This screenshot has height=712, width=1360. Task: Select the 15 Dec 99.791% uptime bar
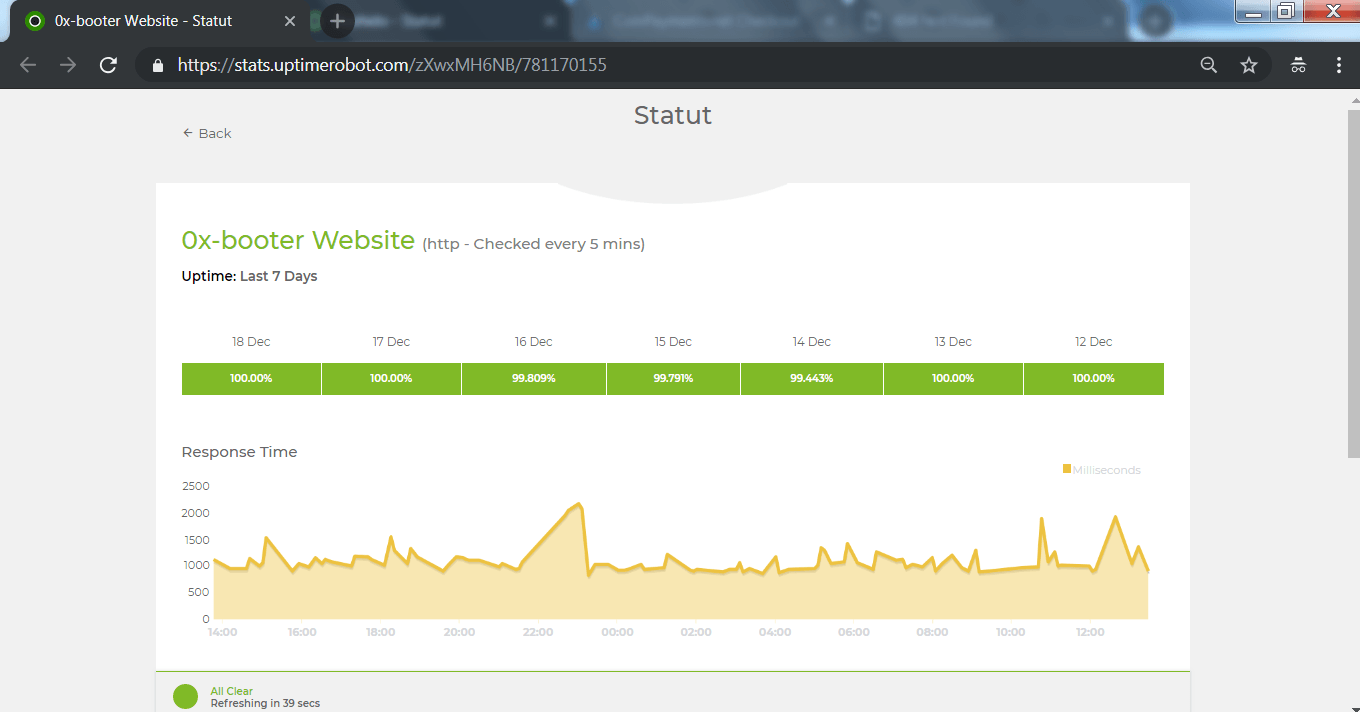point(673,379)
